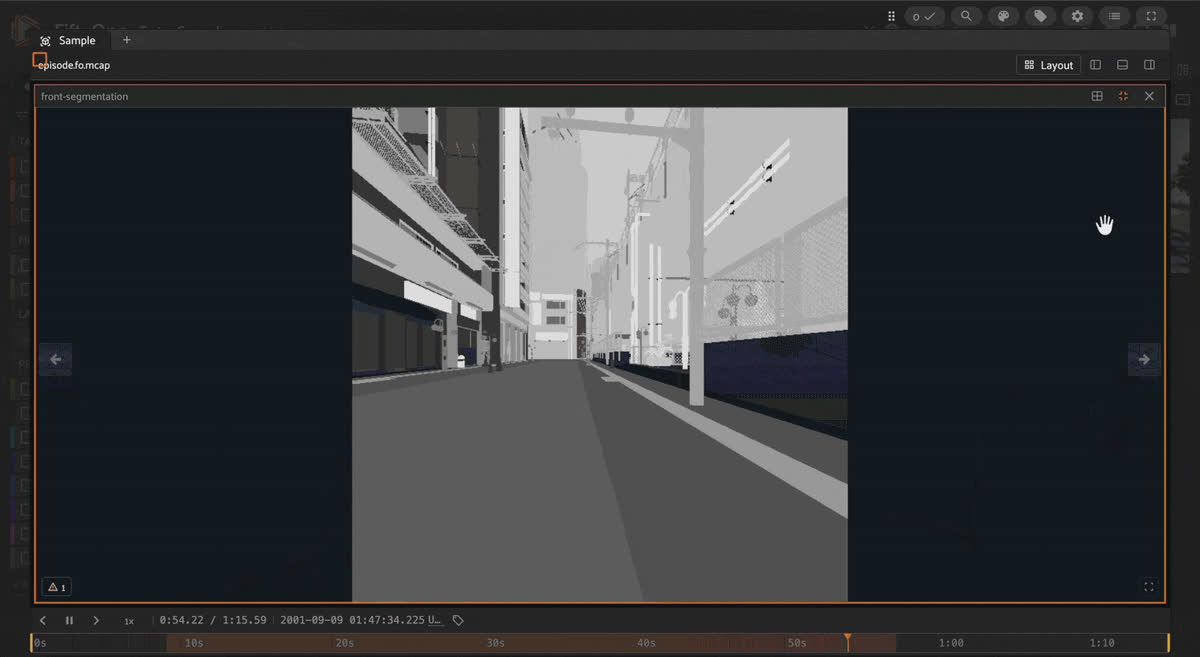Toggle the list view icon

1114,16
